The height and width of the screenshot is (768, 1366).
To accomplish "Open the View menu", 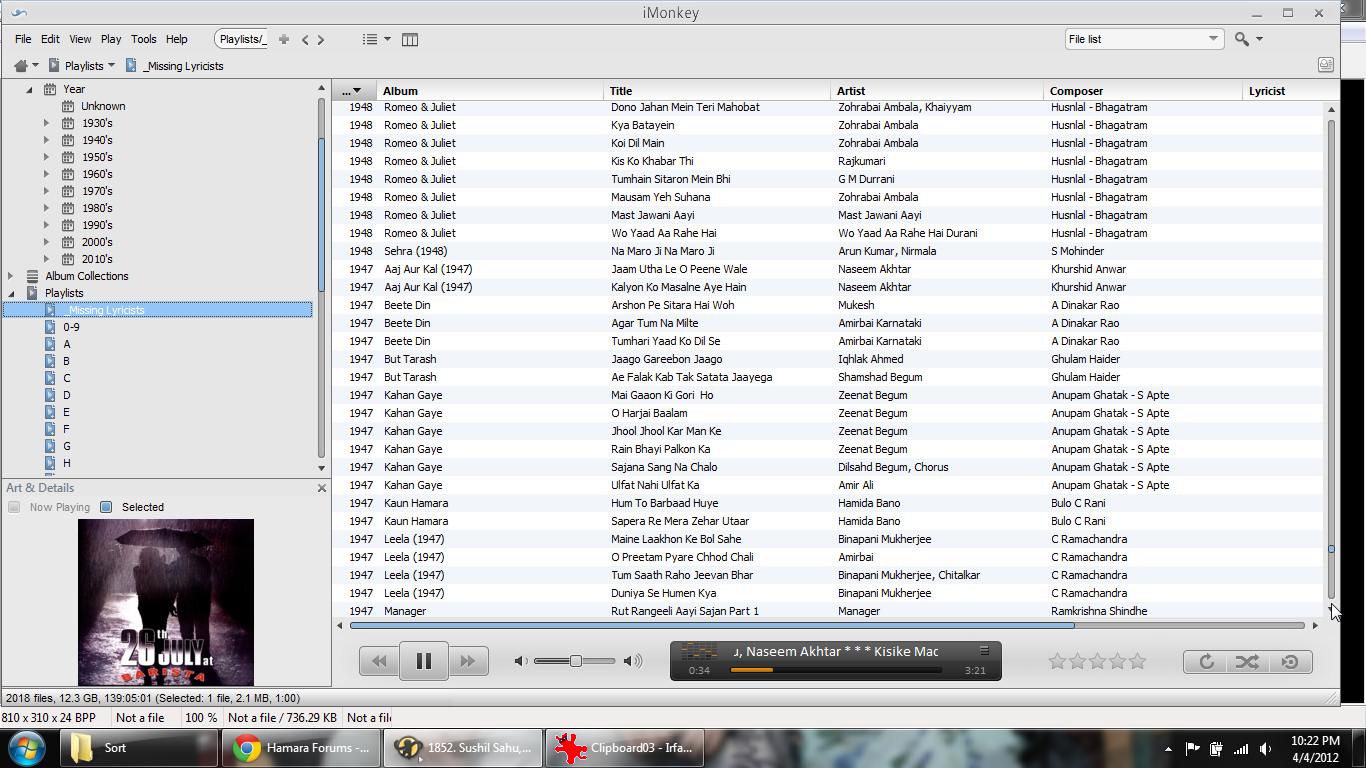I will point(80,39).
